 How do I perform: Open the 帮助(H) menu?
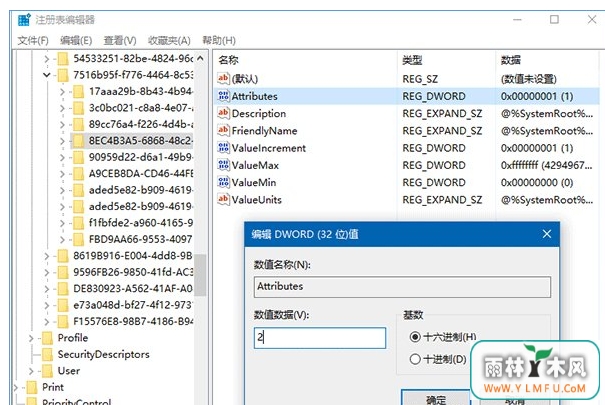pyautogui.click(x=219, y=40)
